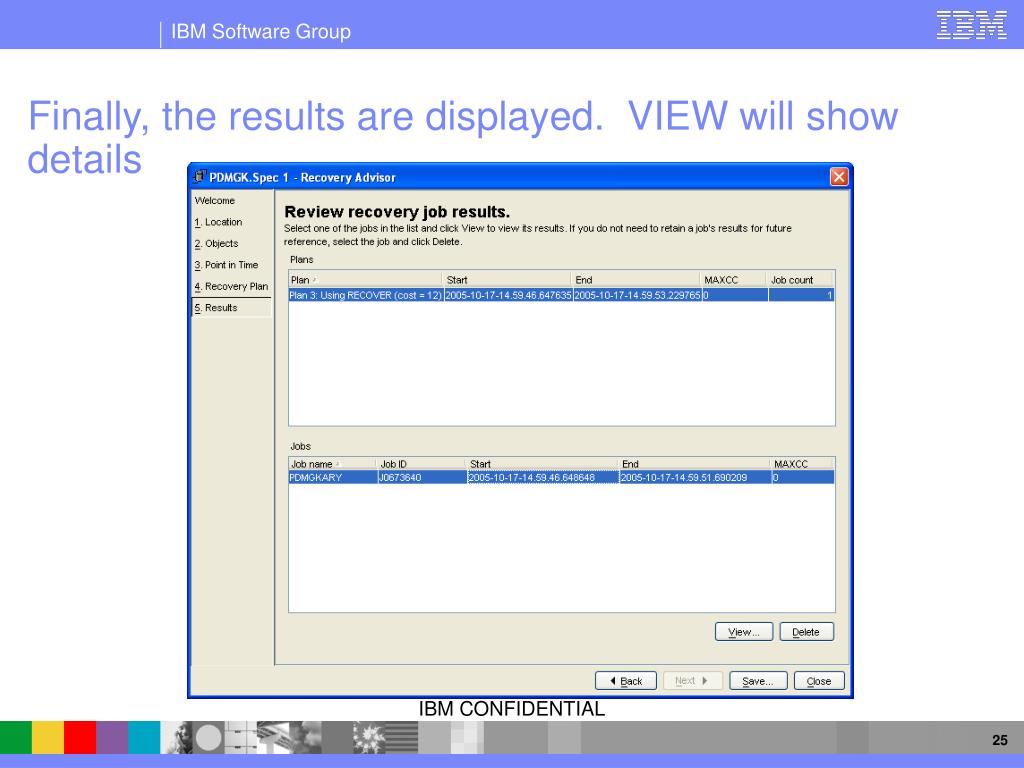Click plan start time 2005-10-17-14.59.46.647635

pos(508,295)
